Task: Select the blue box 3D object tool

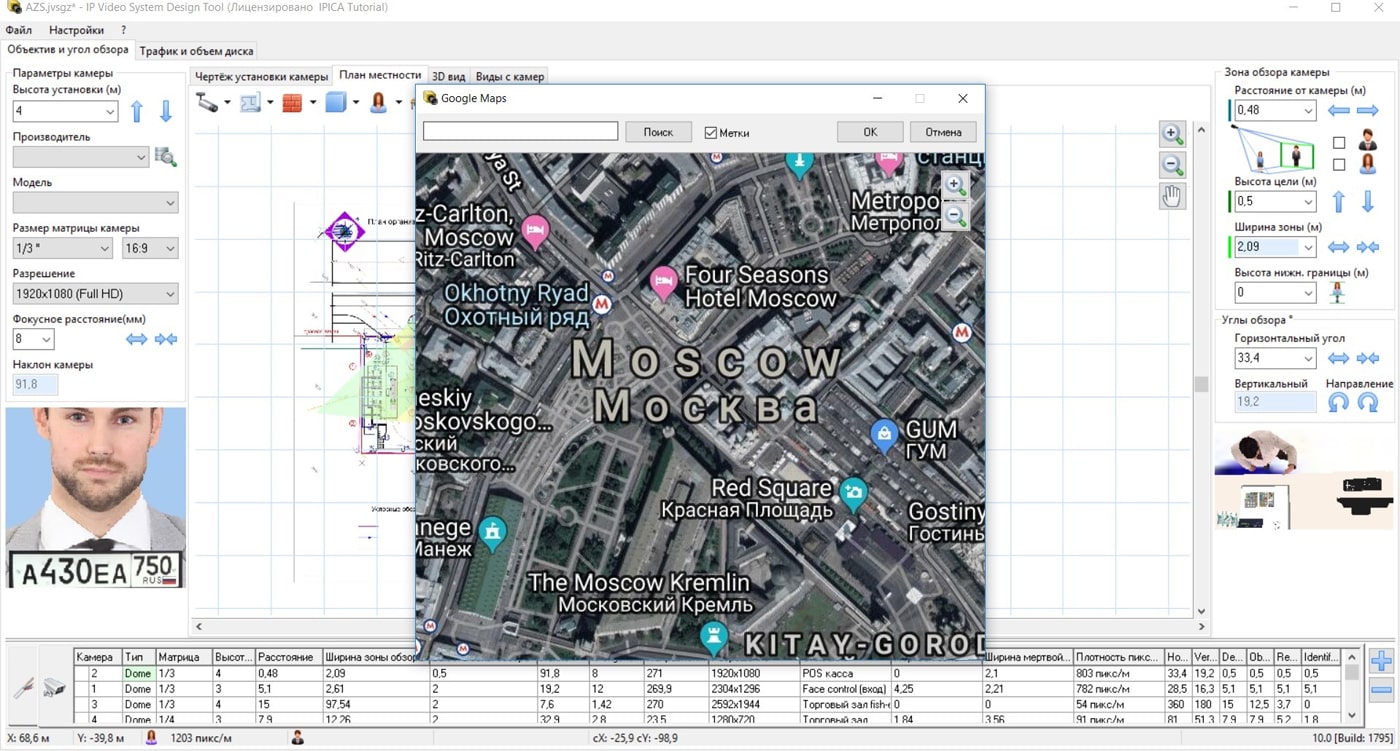Action: click(336, 102)
